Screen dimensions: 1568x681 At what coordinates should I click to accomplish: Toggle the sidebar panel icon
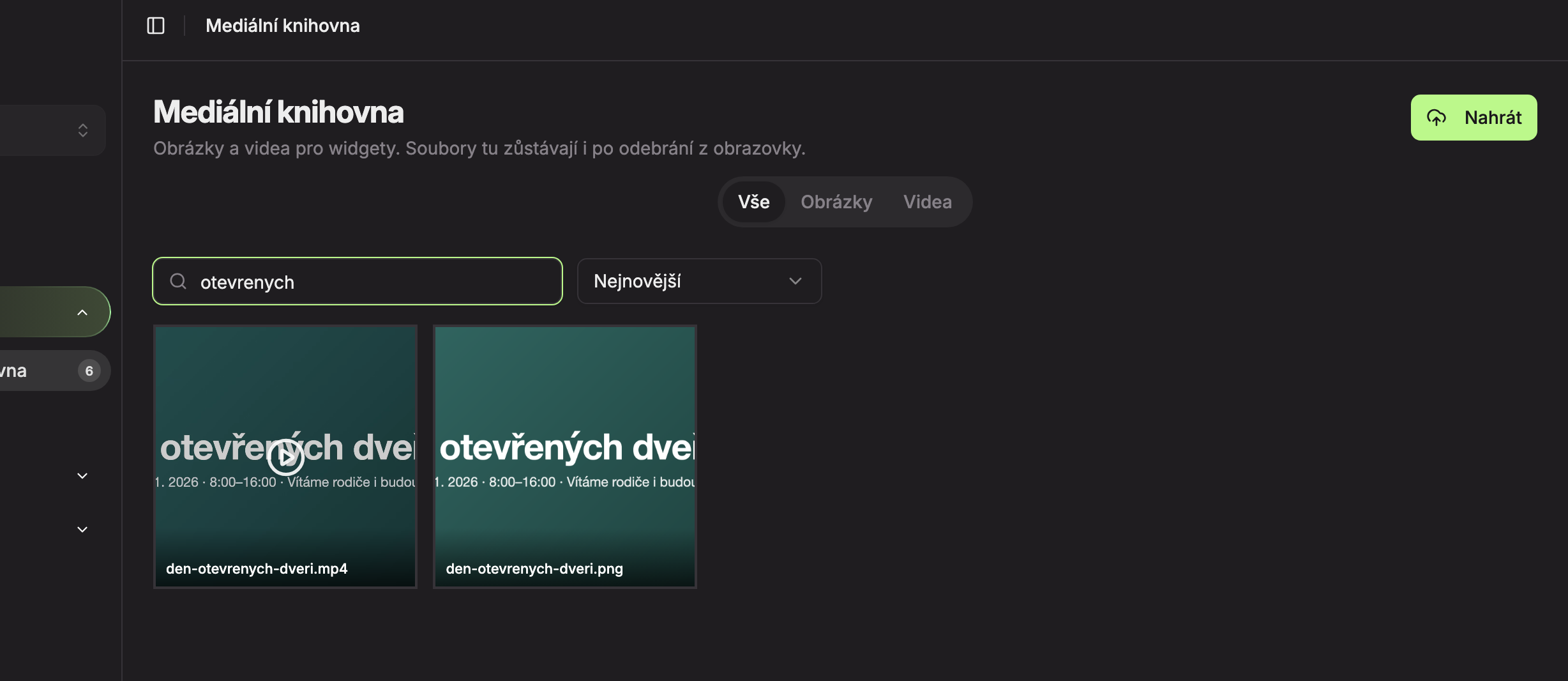coord(156,26)
